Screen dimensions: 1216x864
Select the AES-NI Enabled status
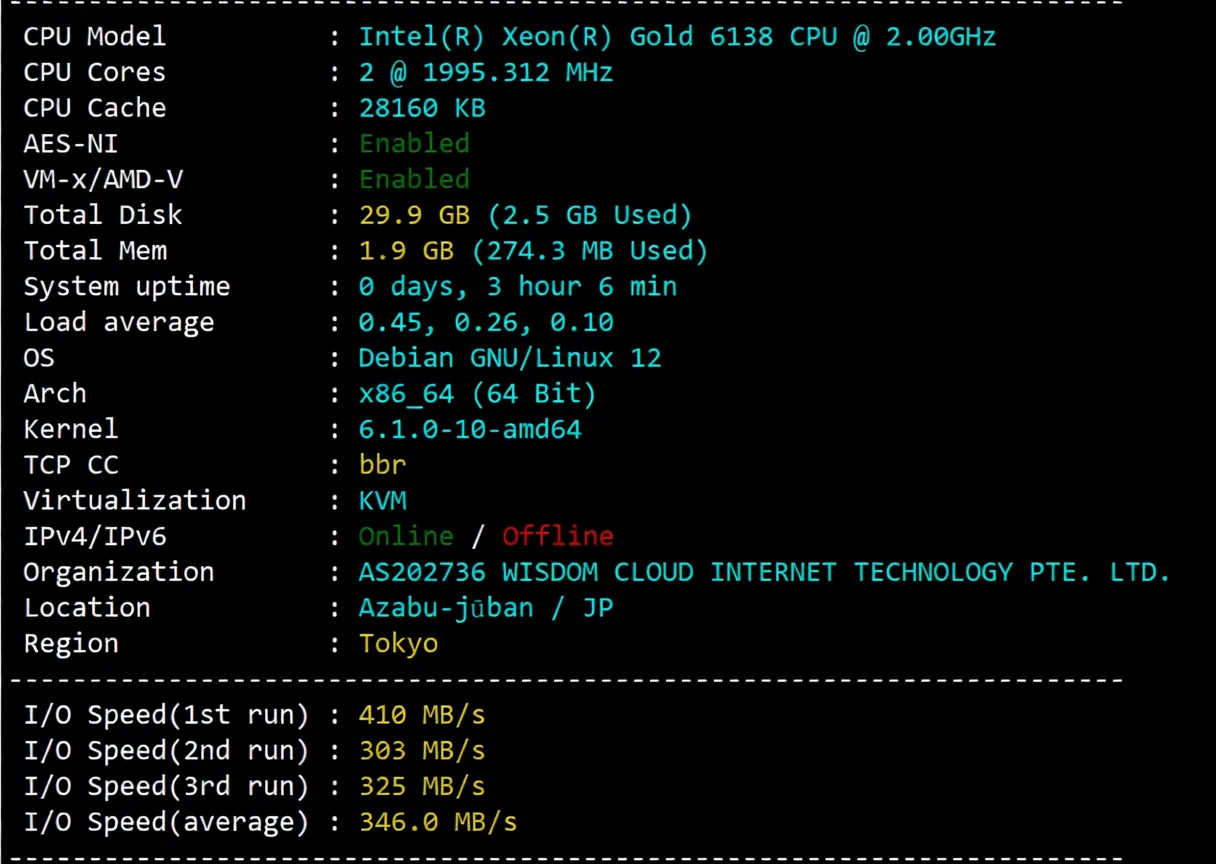pos(414,143)
